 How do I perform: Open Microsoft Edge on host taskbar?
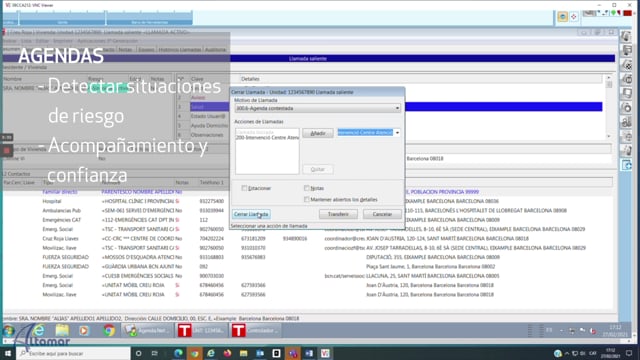[178, 353]
